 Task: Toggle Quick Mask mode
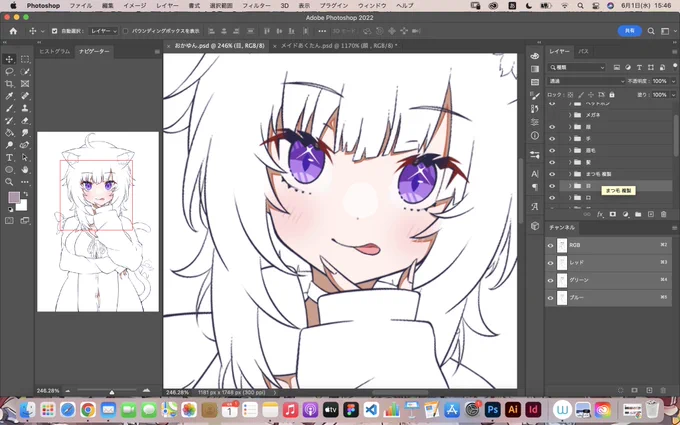click(x=9, y=221)
